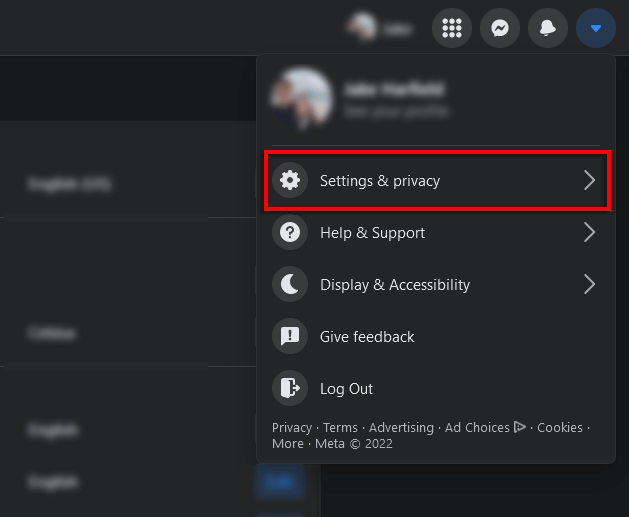Select the Log Out menu entry
The image size is (629, 517).
click(x=346, y=389)
